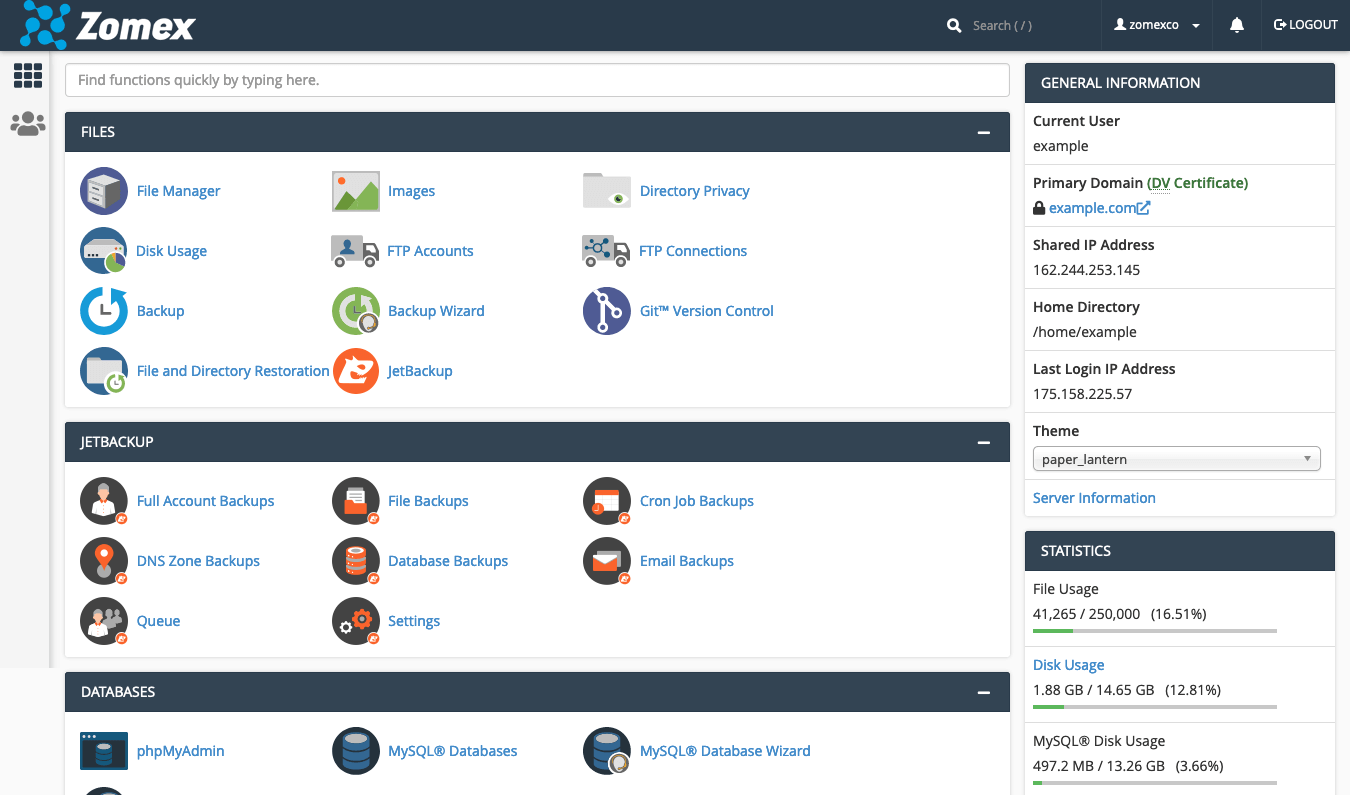This screenshot has width=1350, height=795.
Task: Click the Backup Wizard text link
Action: (436, 311)
